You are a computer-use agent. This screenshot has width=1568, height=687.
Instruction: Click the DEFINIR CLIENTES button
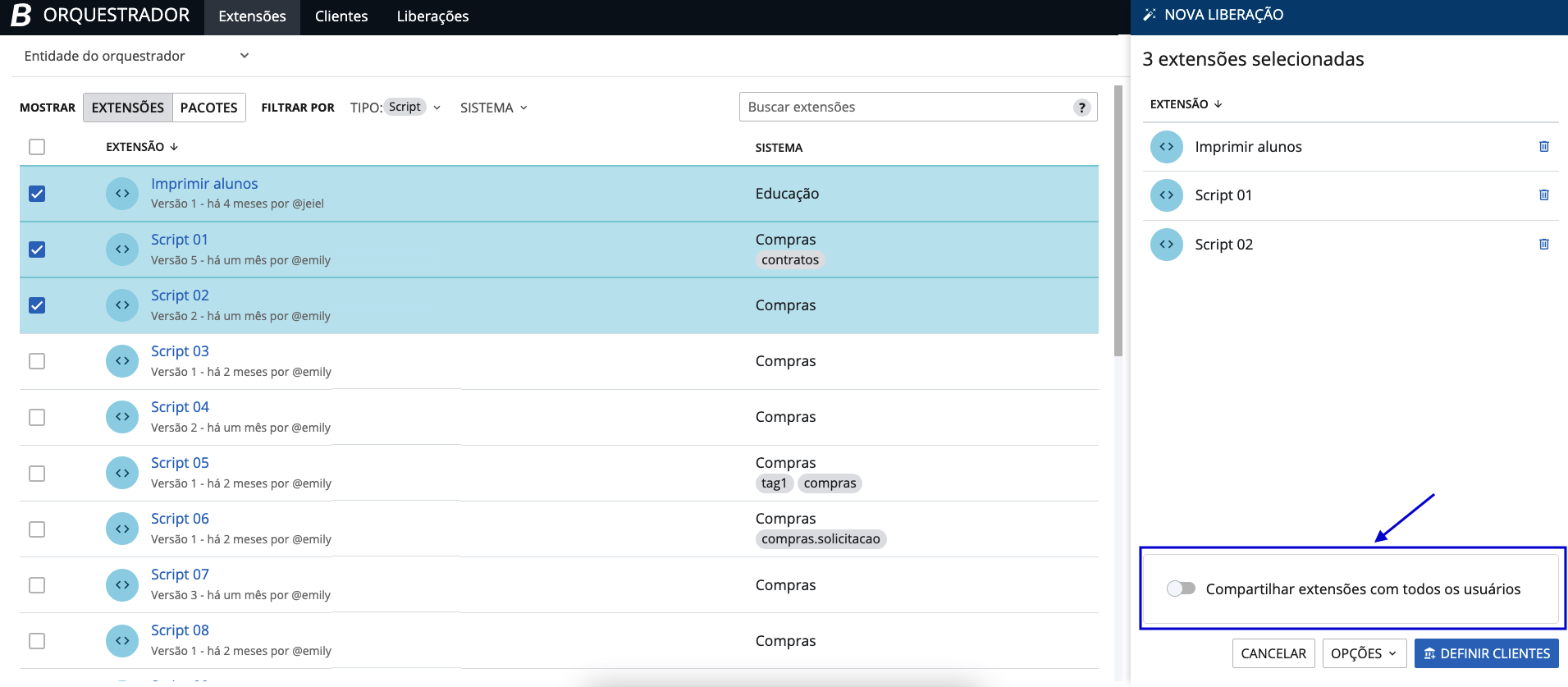coord(1487,653)
